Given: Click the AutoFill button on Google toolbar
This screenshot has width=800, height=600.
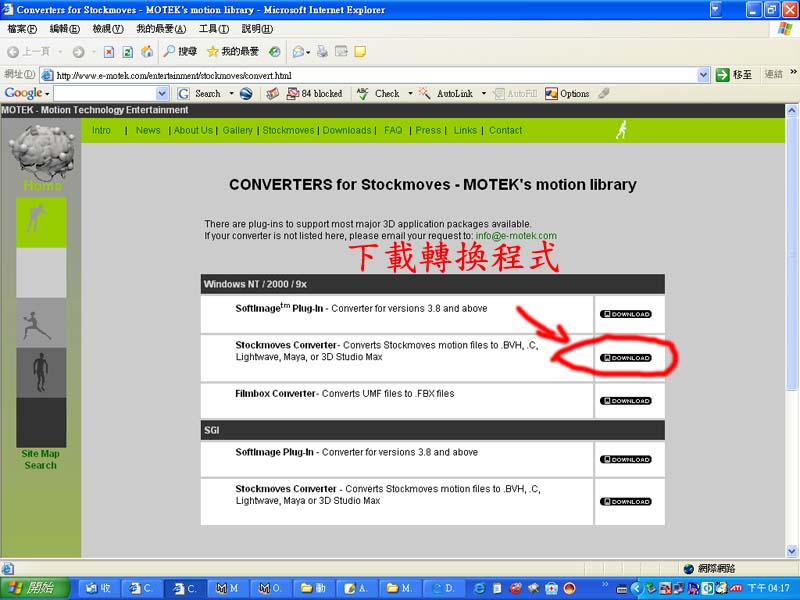Looking at the screenshot, I should (516, 94).
